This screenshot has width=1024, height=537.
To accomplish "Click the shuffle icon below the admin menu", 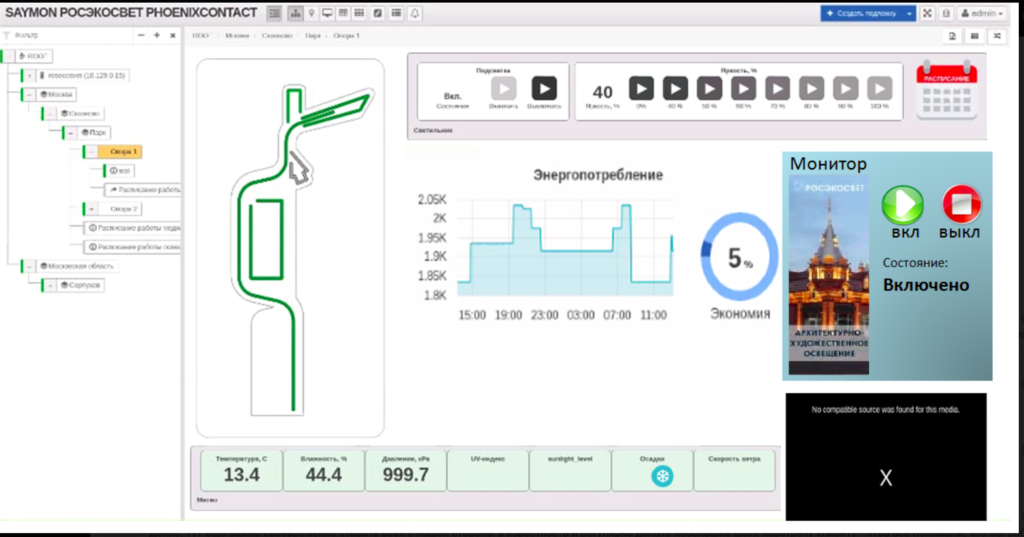I will point(996,36).
